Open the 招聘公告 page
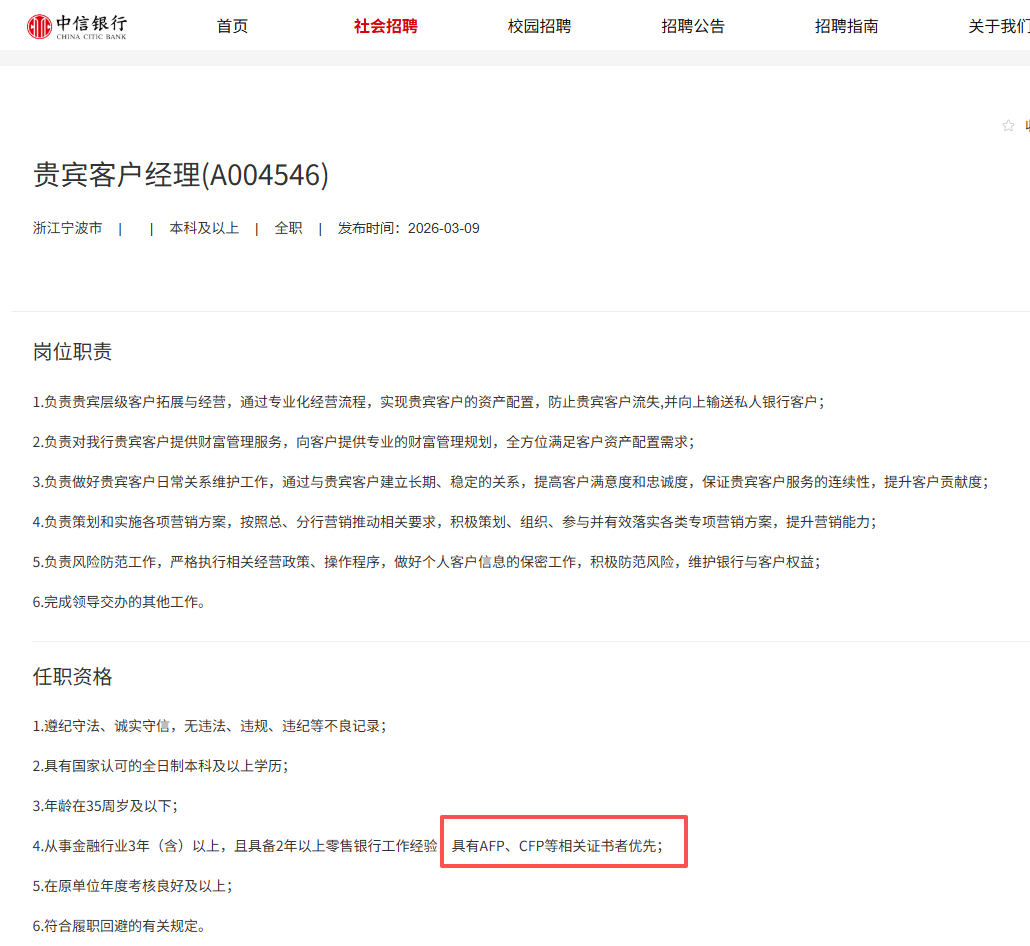This screenshot has width=1030, height=946. 693,26
